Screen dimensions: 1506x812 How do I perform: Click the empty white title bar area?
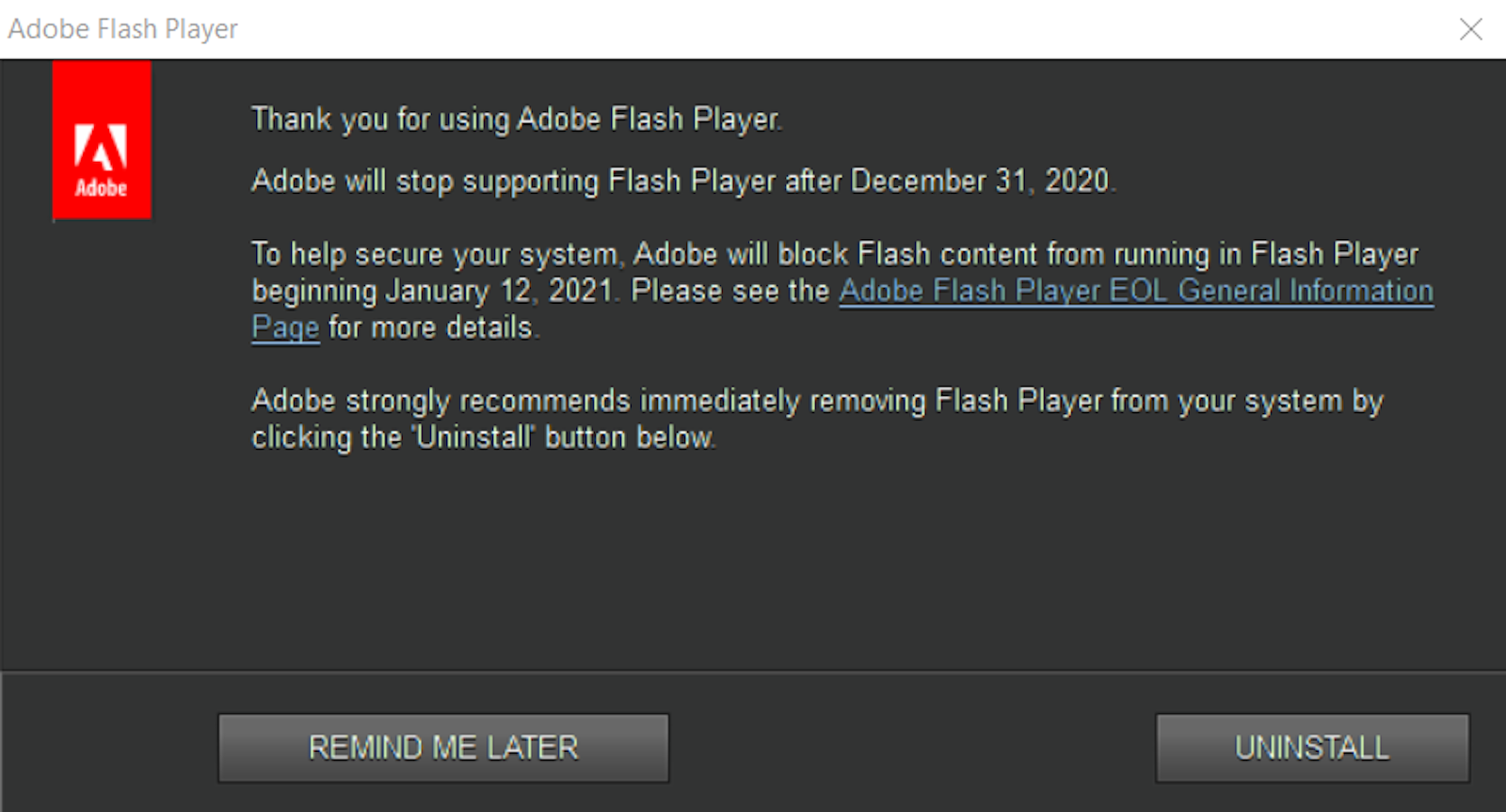point(800,29)
